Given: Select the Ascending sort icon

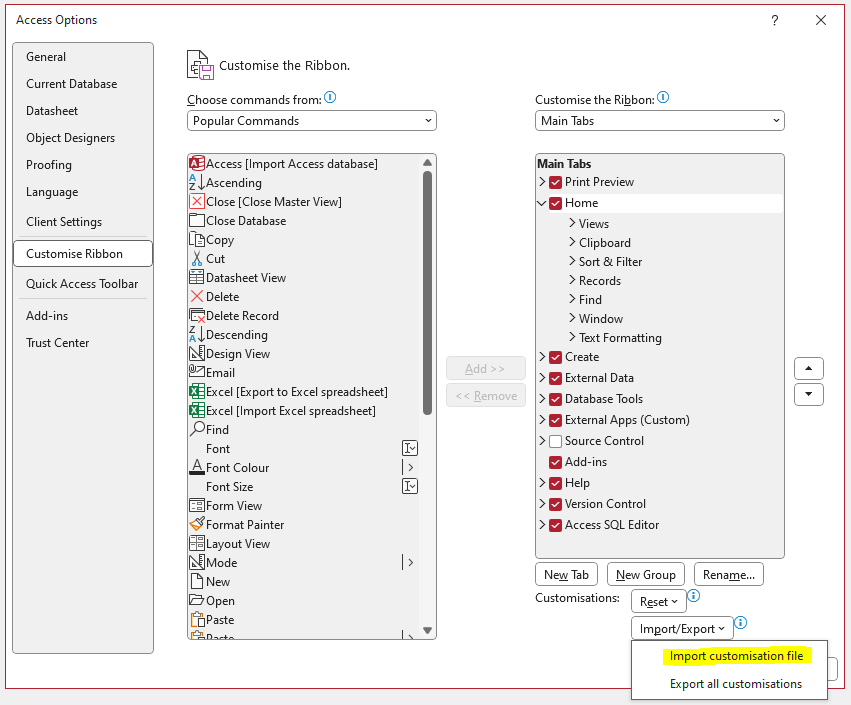Looking at the screenshot, I should 196,182.
